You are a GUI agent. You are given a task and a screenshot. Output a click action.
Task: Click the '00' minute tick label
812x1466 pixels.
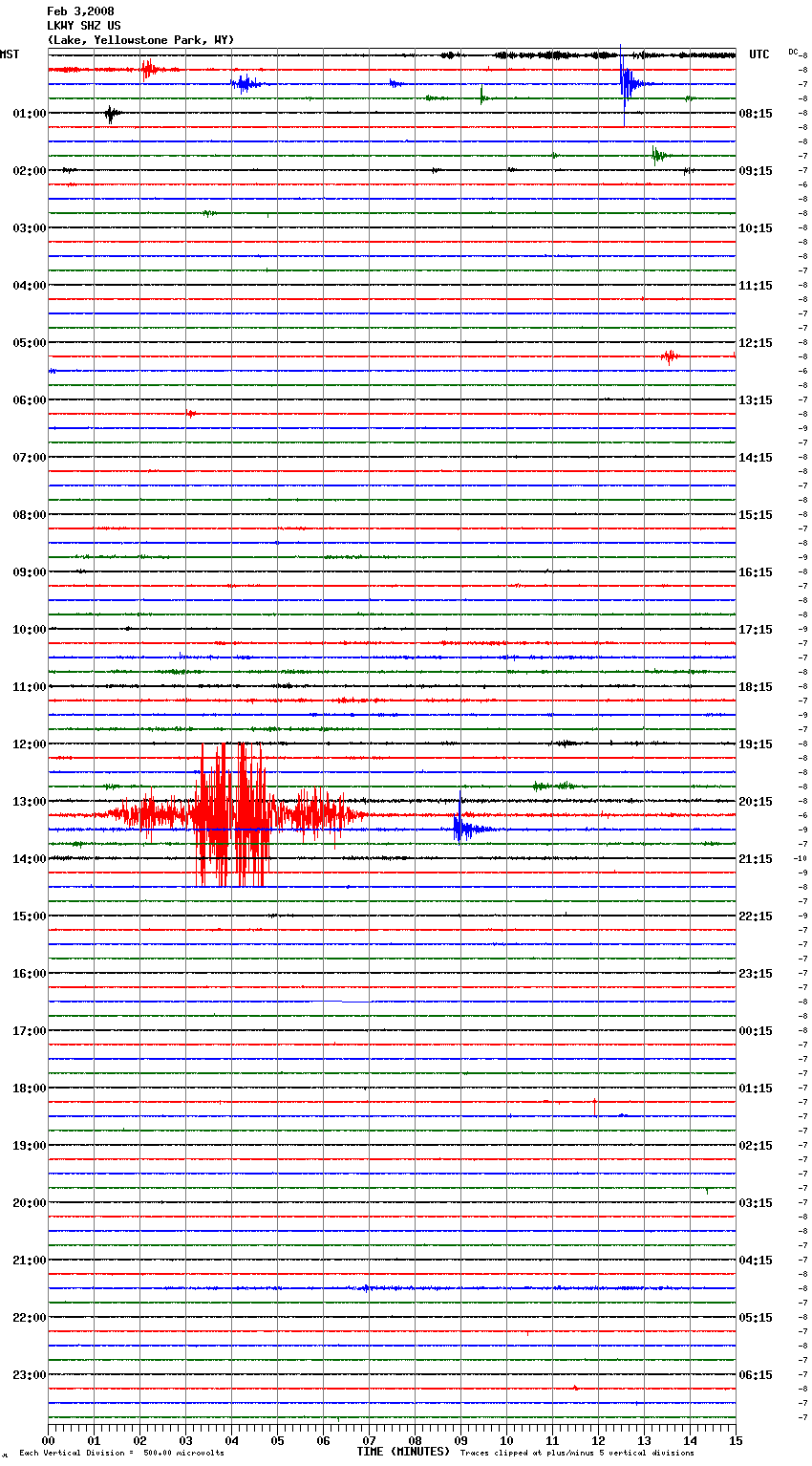point(48,1440)
